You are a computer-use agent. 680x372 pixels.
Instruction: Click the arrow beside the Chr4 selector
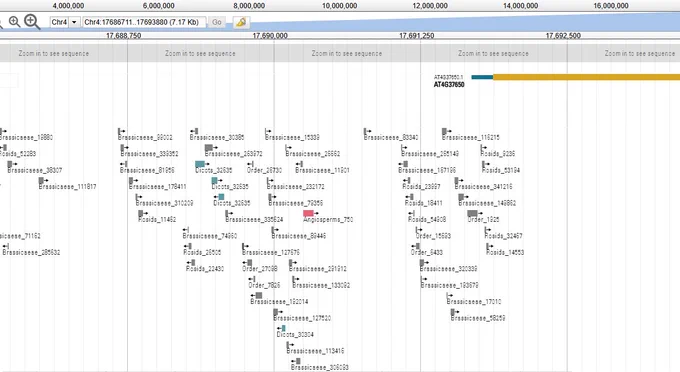[74, 22]
